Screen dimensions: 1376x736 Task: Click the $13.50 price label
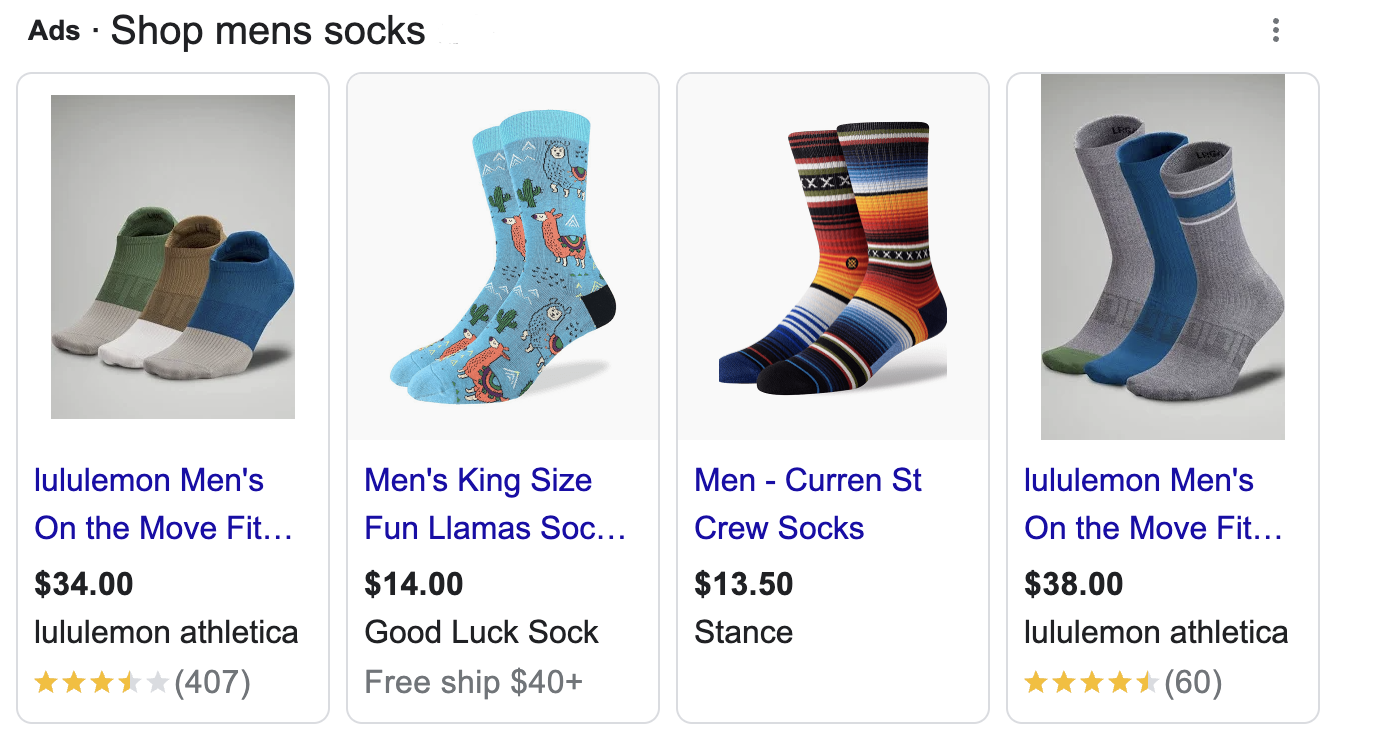click(x=744, y=583)
